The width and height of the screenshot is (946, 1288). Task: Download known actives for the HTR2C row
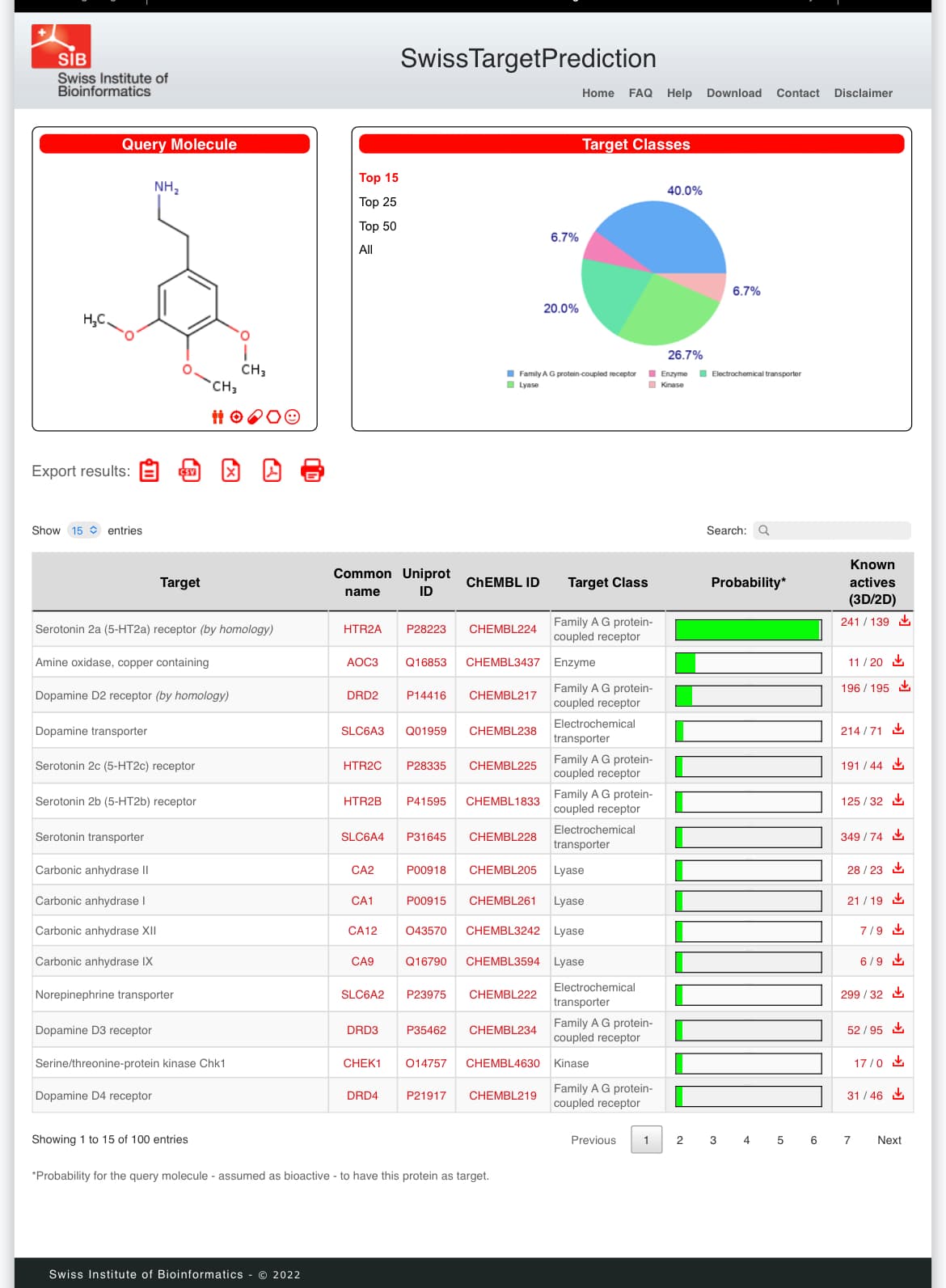pyautogui.click(x=898, y=765)
